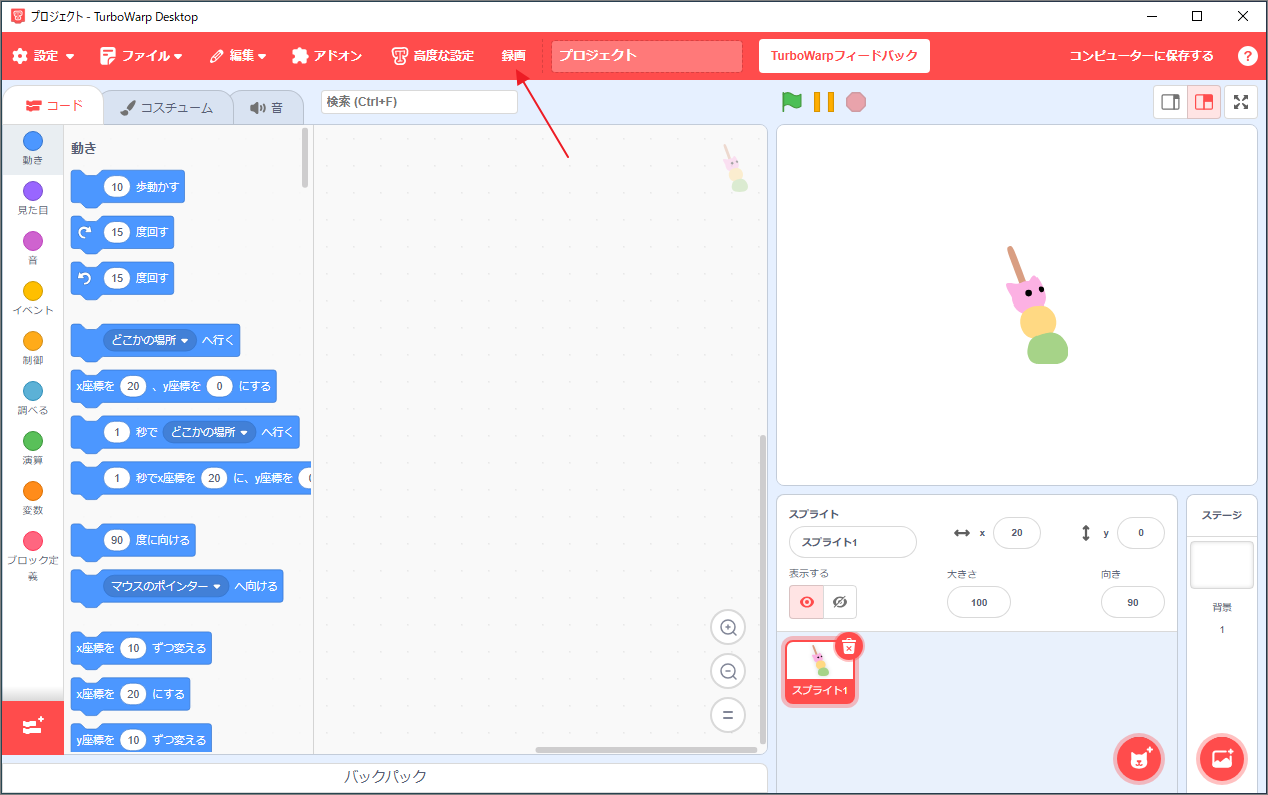Viewport: 1268px width, 795px height.
Task: Select the 変数 block category
Action: tap(33, 497)
